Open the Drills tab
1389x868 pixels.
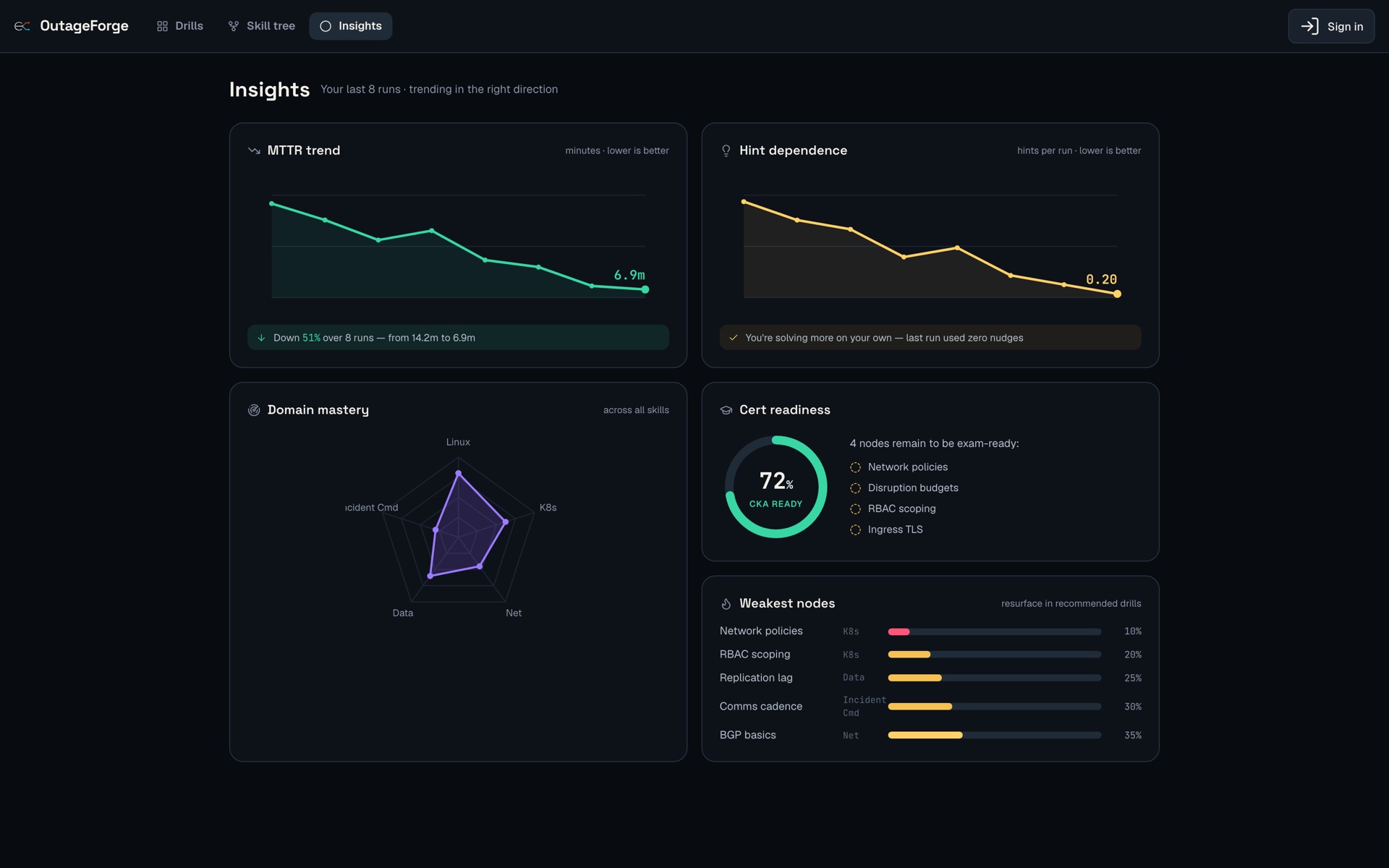(x=179, y=26)
